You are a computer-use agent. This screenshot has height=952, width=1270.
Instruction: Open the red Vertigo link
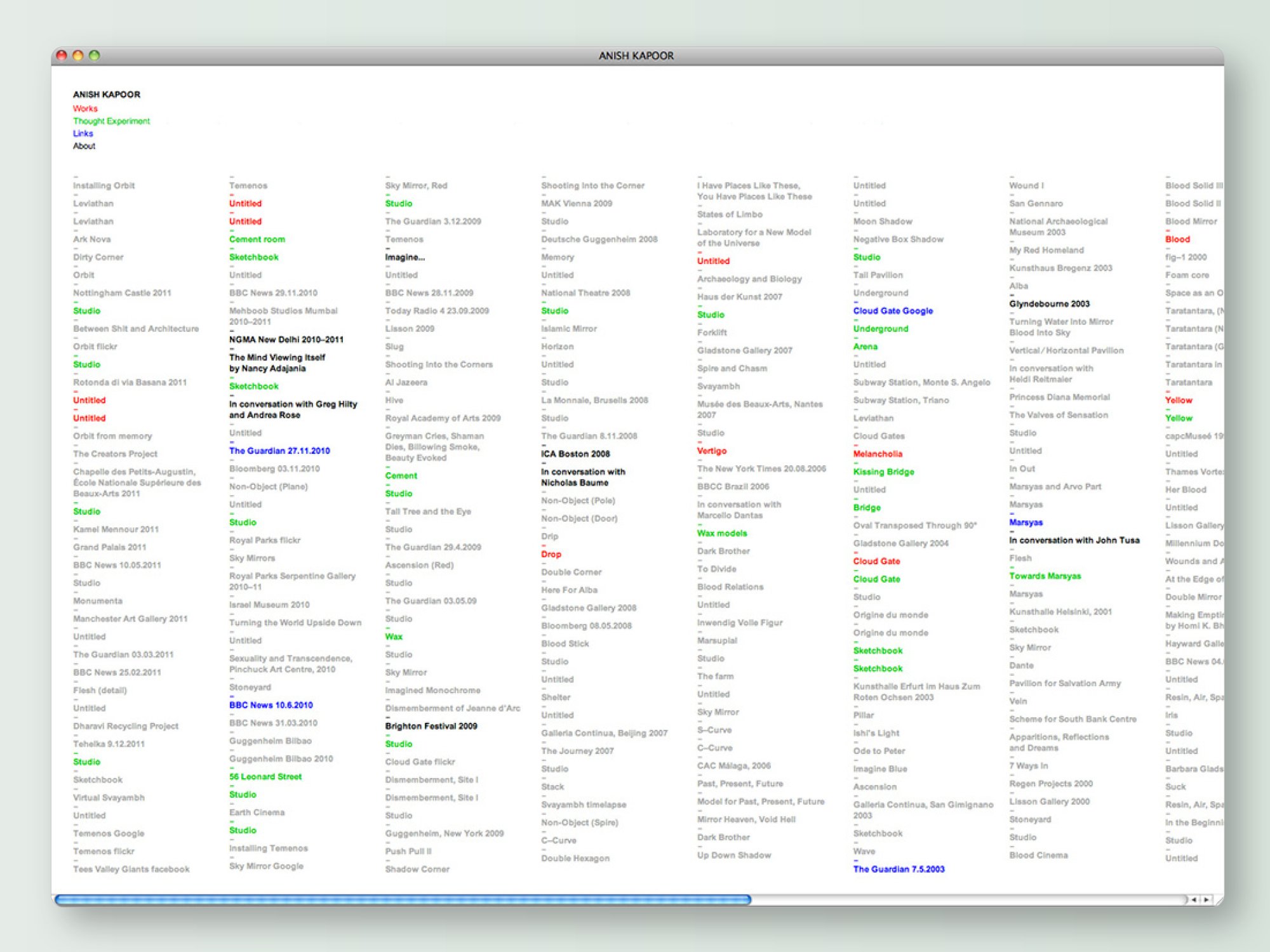[712, 451]
